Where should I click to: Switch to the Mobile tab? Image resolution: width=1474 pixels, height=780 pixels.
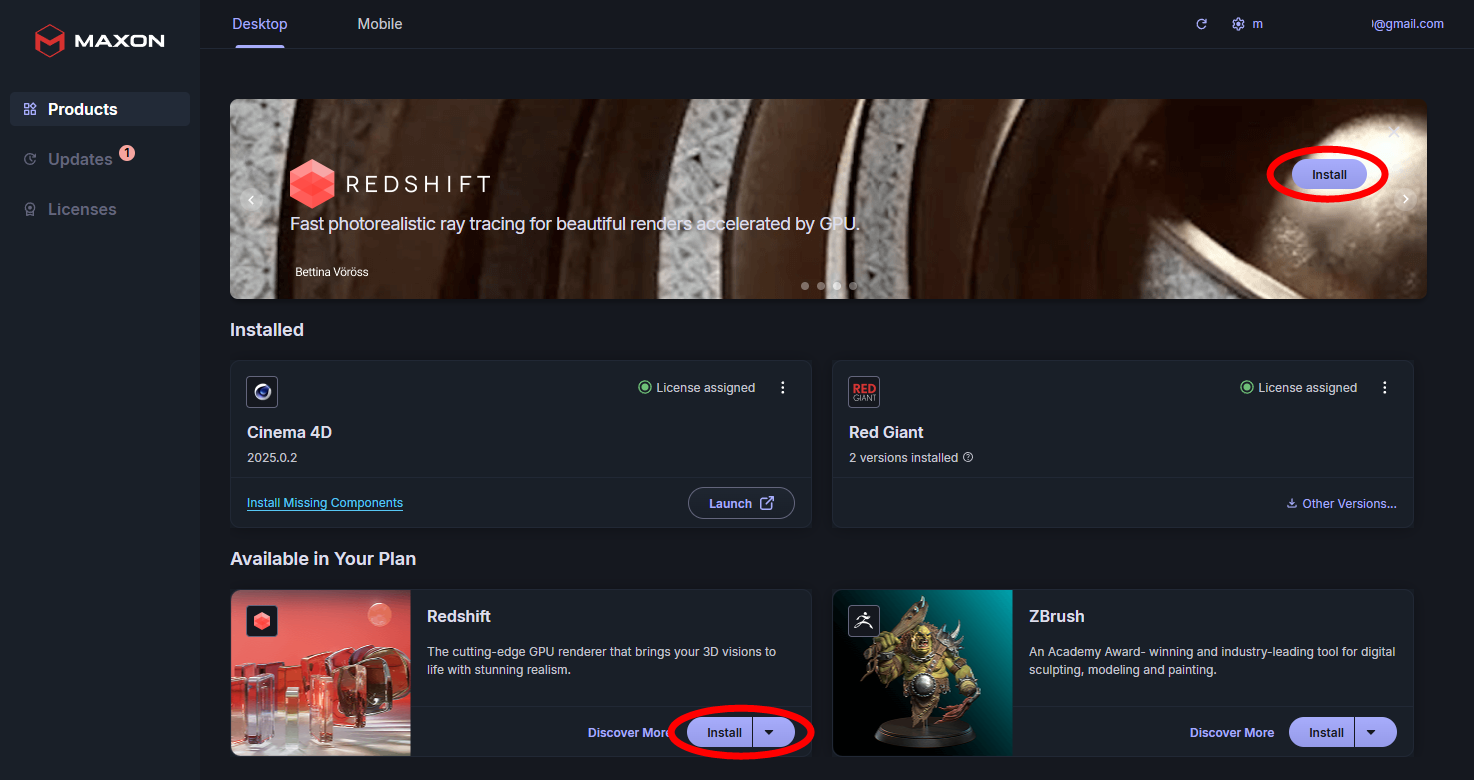pos(380,24)
